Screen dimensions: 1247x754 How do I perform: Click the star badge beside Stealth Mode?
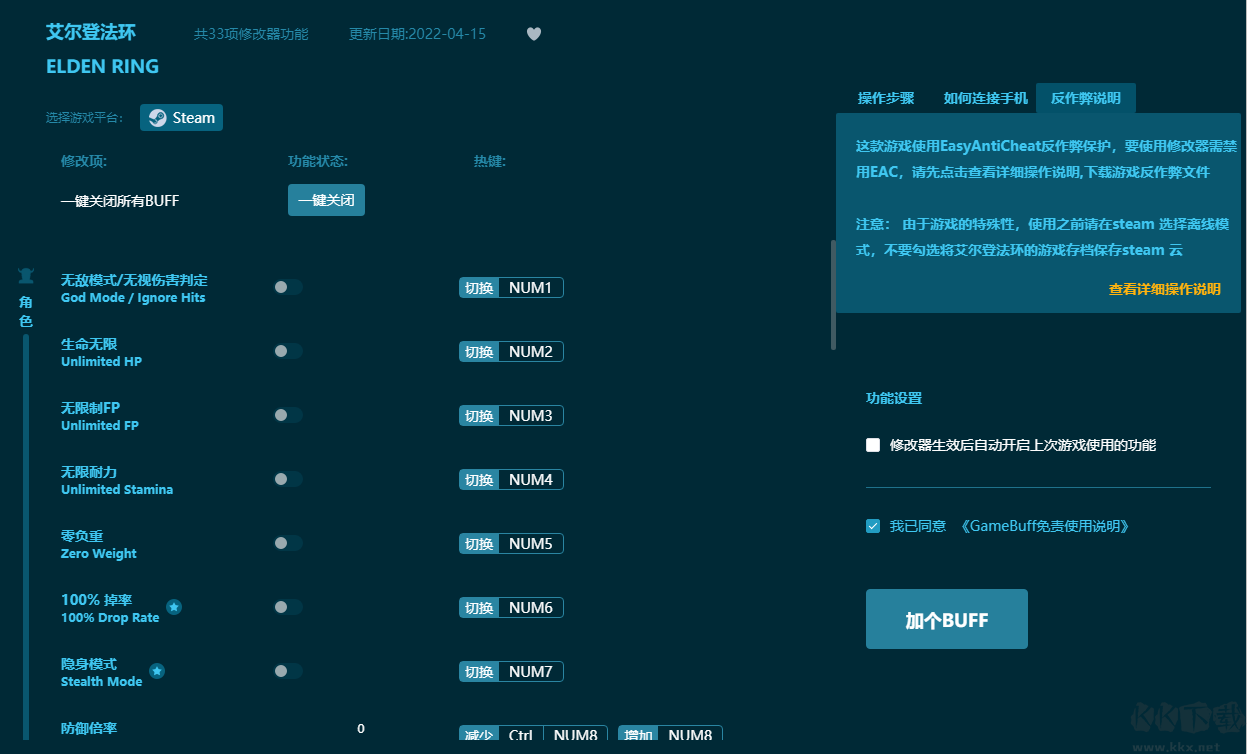pos(157,671)
